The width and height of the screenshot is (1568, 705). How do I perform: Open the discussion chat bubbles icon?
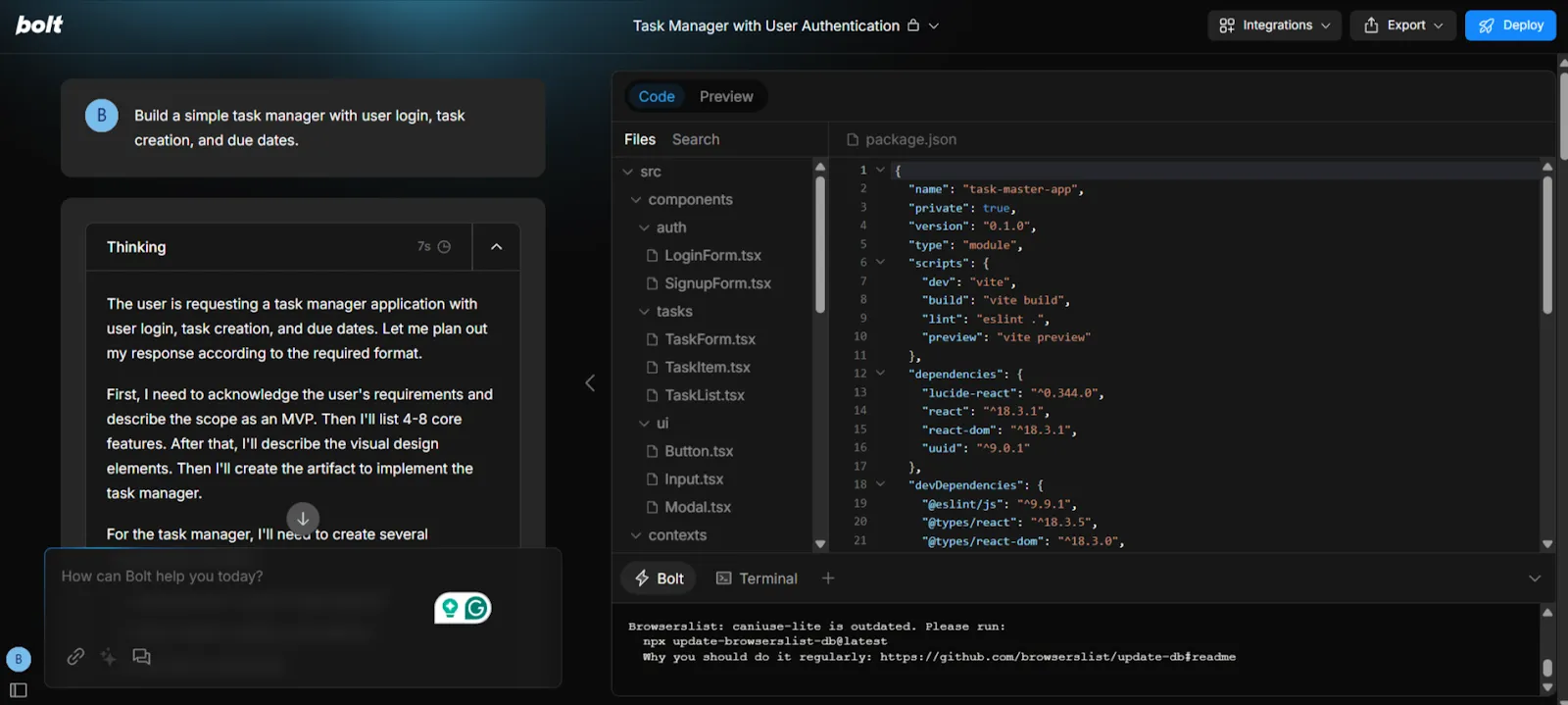[141, 657]
